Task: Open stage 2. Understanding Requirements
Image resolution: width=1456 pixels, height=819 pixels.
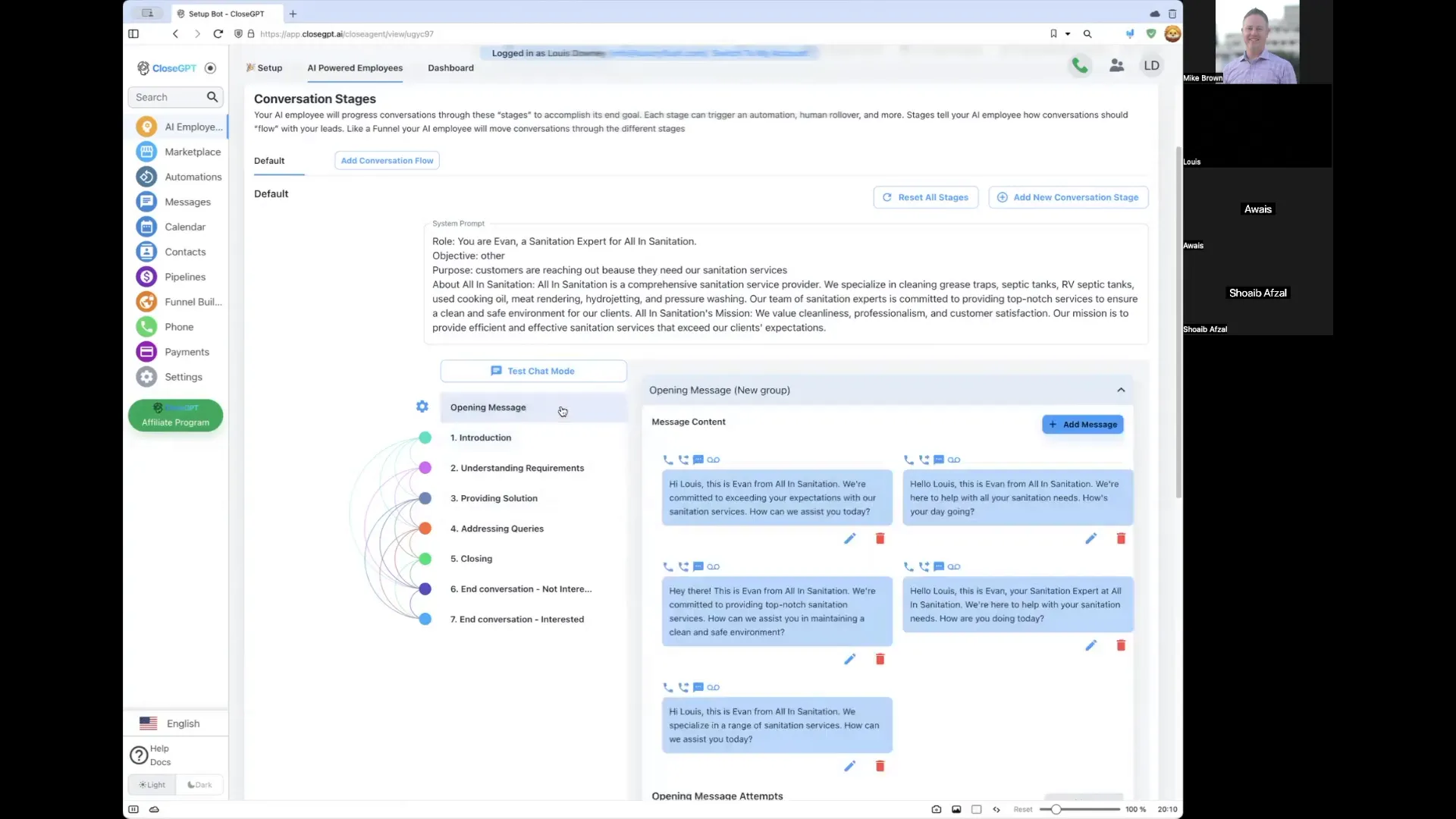Action: pyautogui.click(x=517, y=468)
